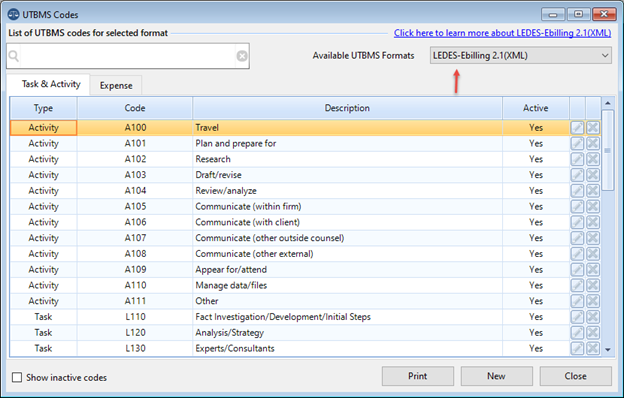Edit the A103 Draft/revise code
The image size is (624, 398).
(577, 175)
